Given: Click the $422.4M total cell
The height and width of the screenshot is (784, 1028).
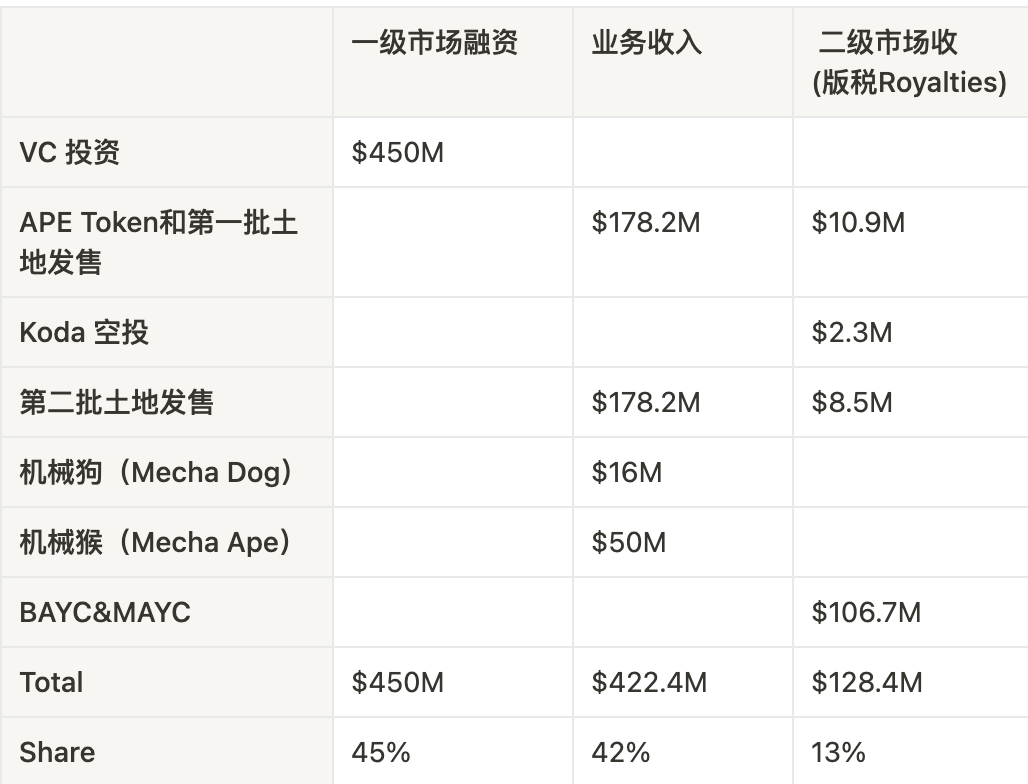Looking at the screenshot, I should click(x=648, y=682).
